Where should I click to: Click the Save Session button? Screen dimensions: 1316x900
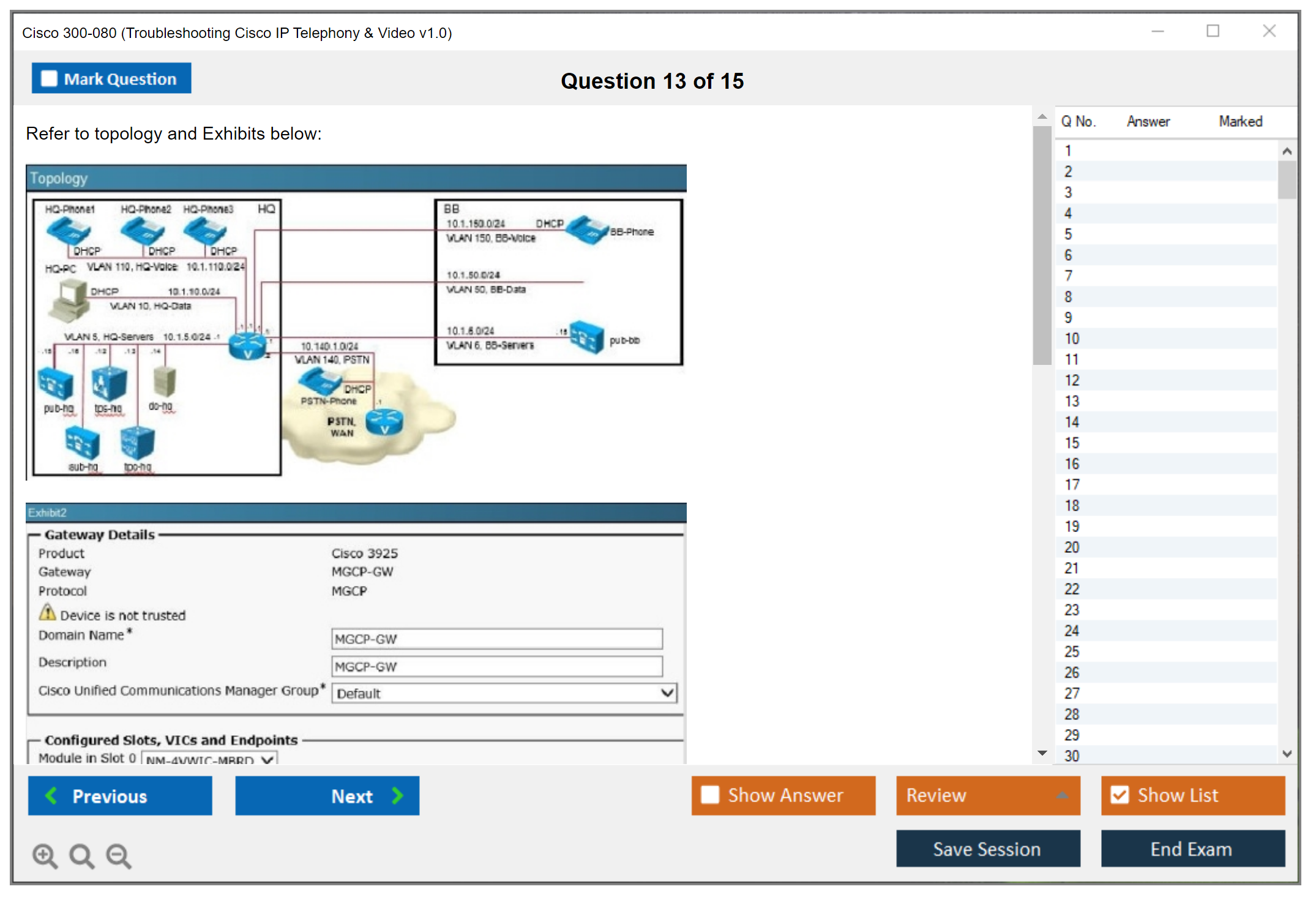[x=987, y=849]
